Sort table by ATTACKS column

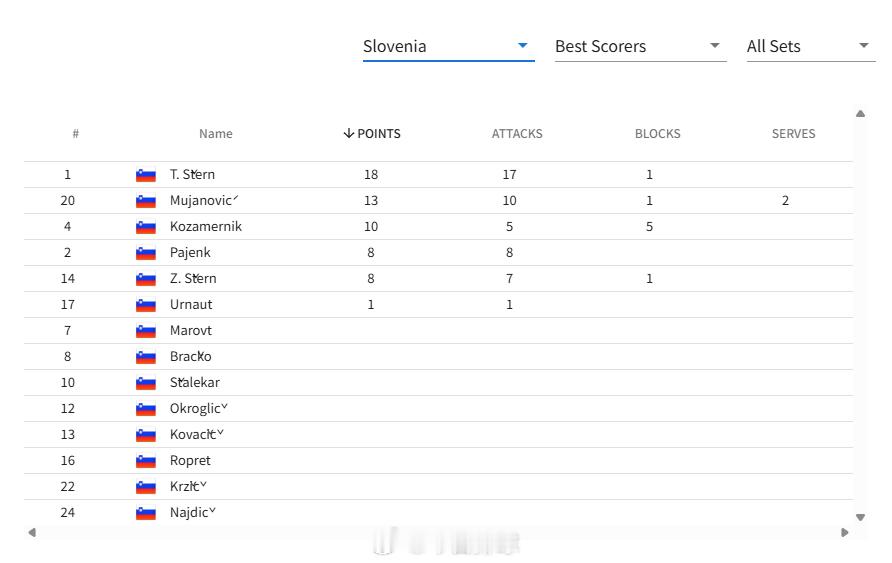pyautogui.click(x=517, y=134)
